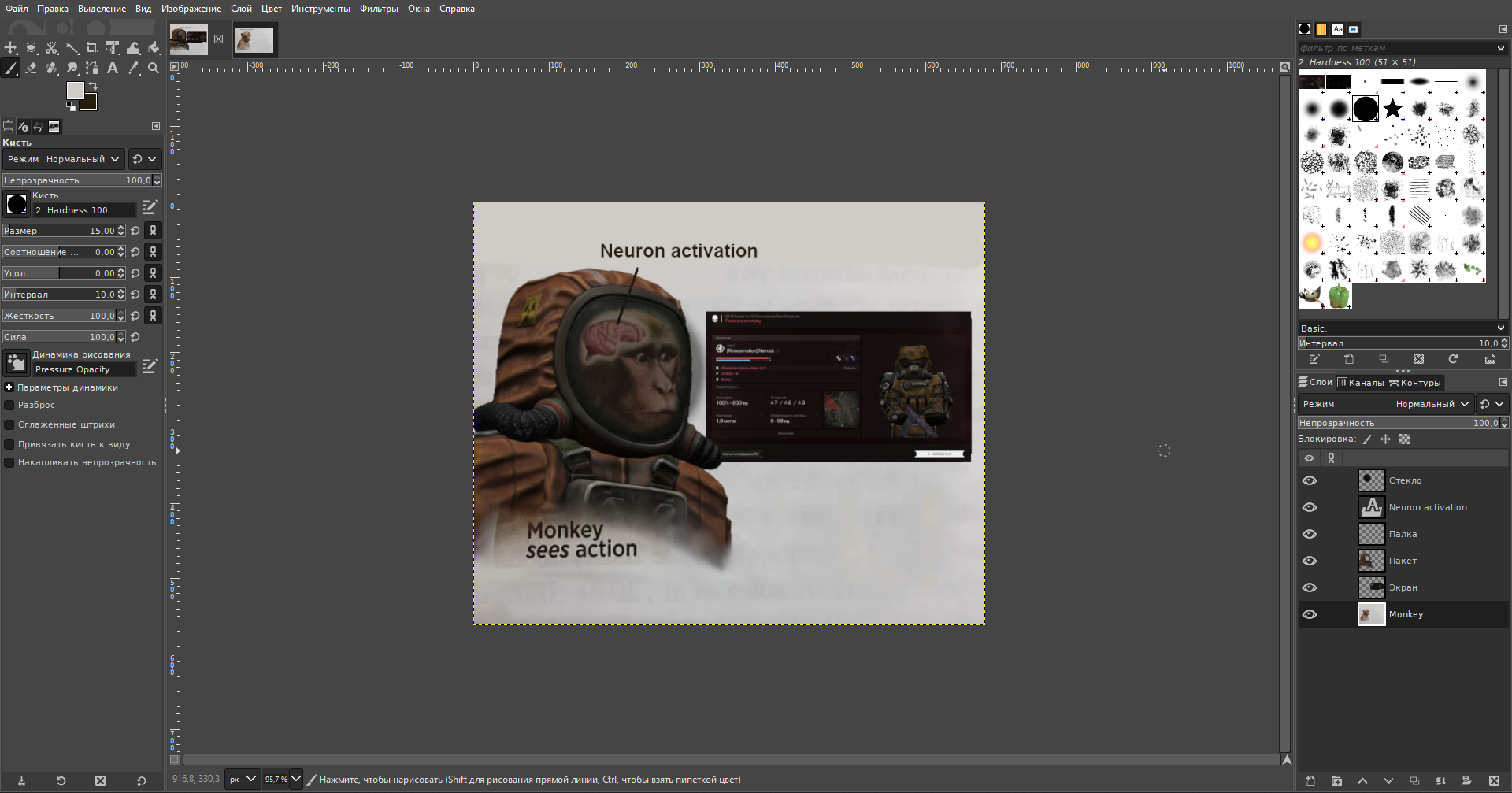Open layer mode Нормальный dropdown
Screen dimensions: 1512x793
pos(1385,404)
